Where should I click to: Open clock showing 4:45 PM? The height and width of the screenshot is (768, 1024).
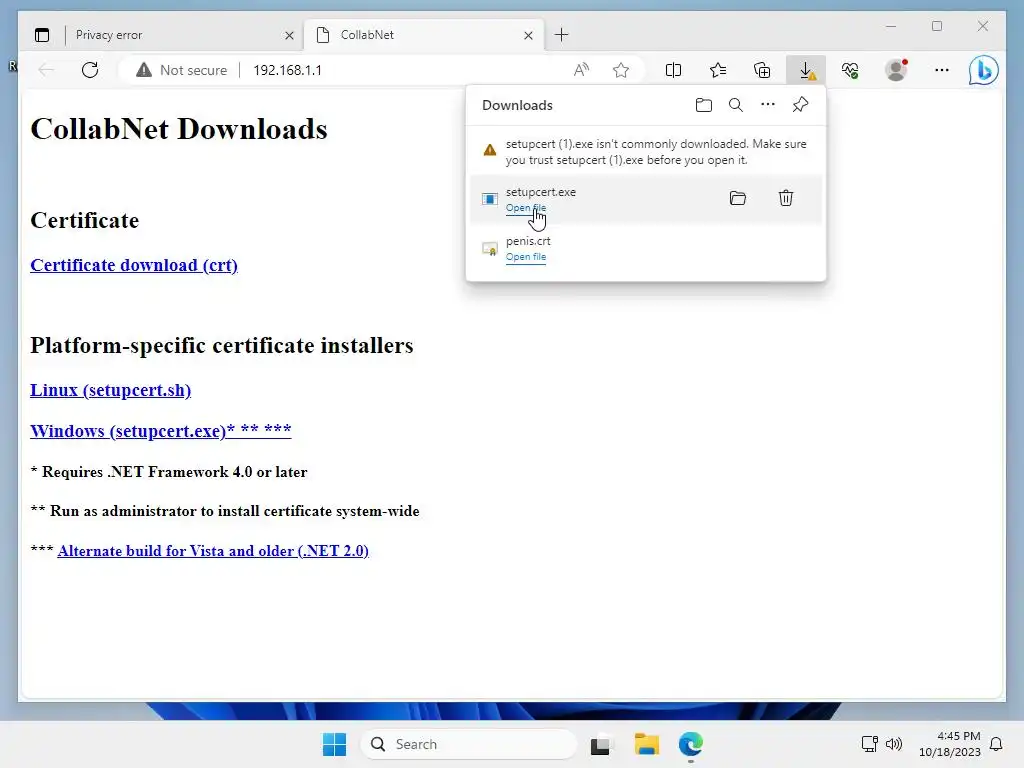pos(950,744)
